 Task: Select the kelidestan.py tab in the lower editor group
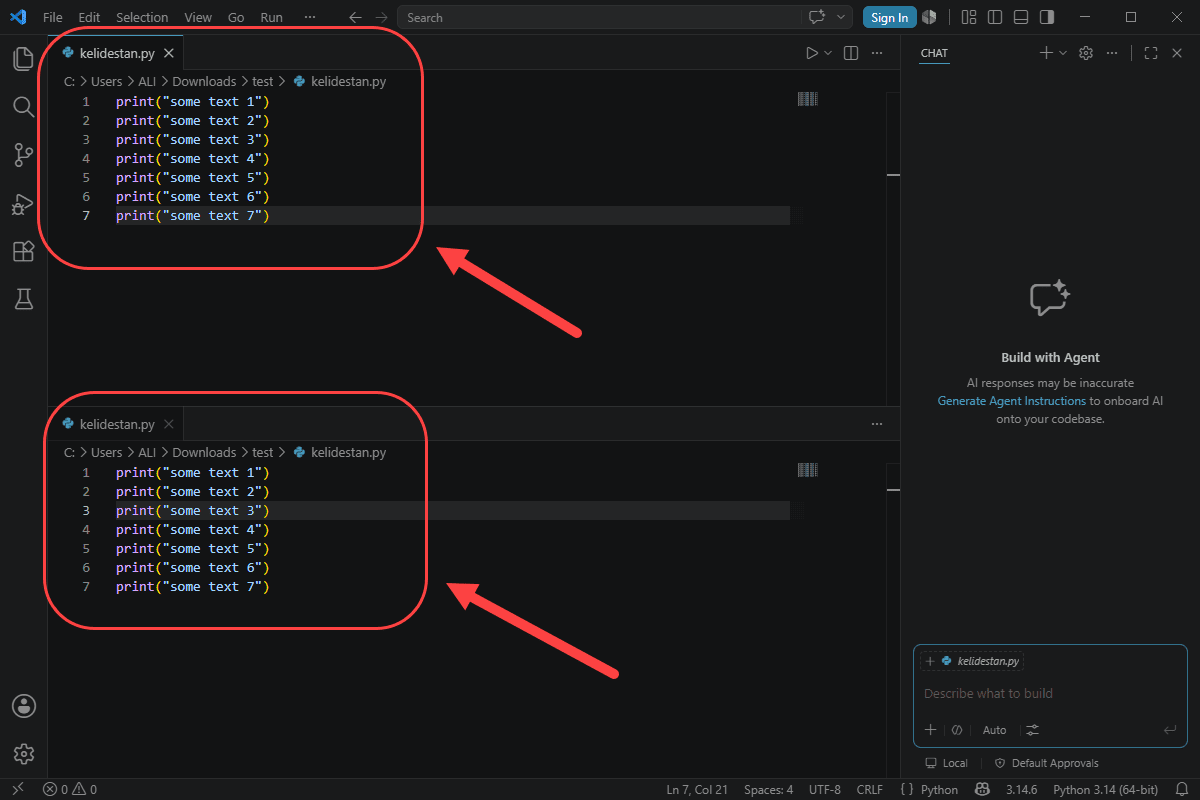[x=116, y=424]
